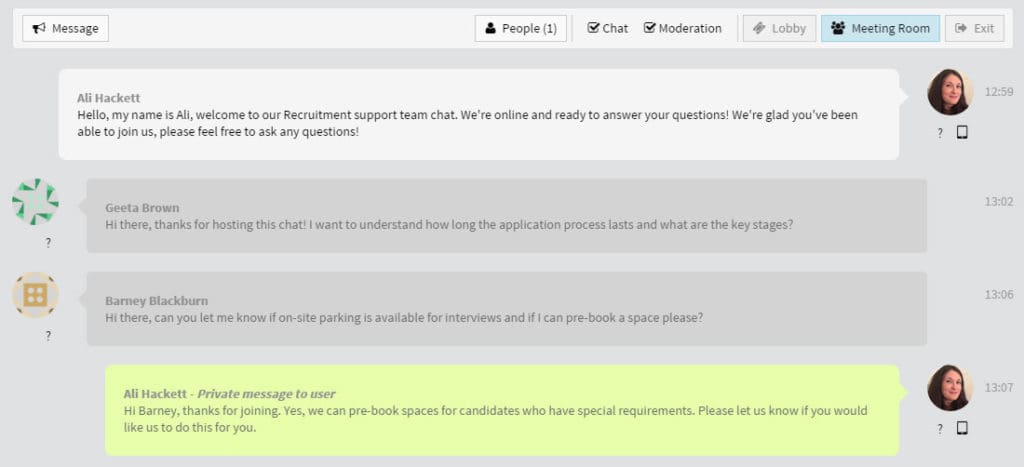Image resolution: width=1024 pixels, height=467 pixels.
Task: Click question mark under Barney Blackburn's avatar
Action: [x=48, y=336]
